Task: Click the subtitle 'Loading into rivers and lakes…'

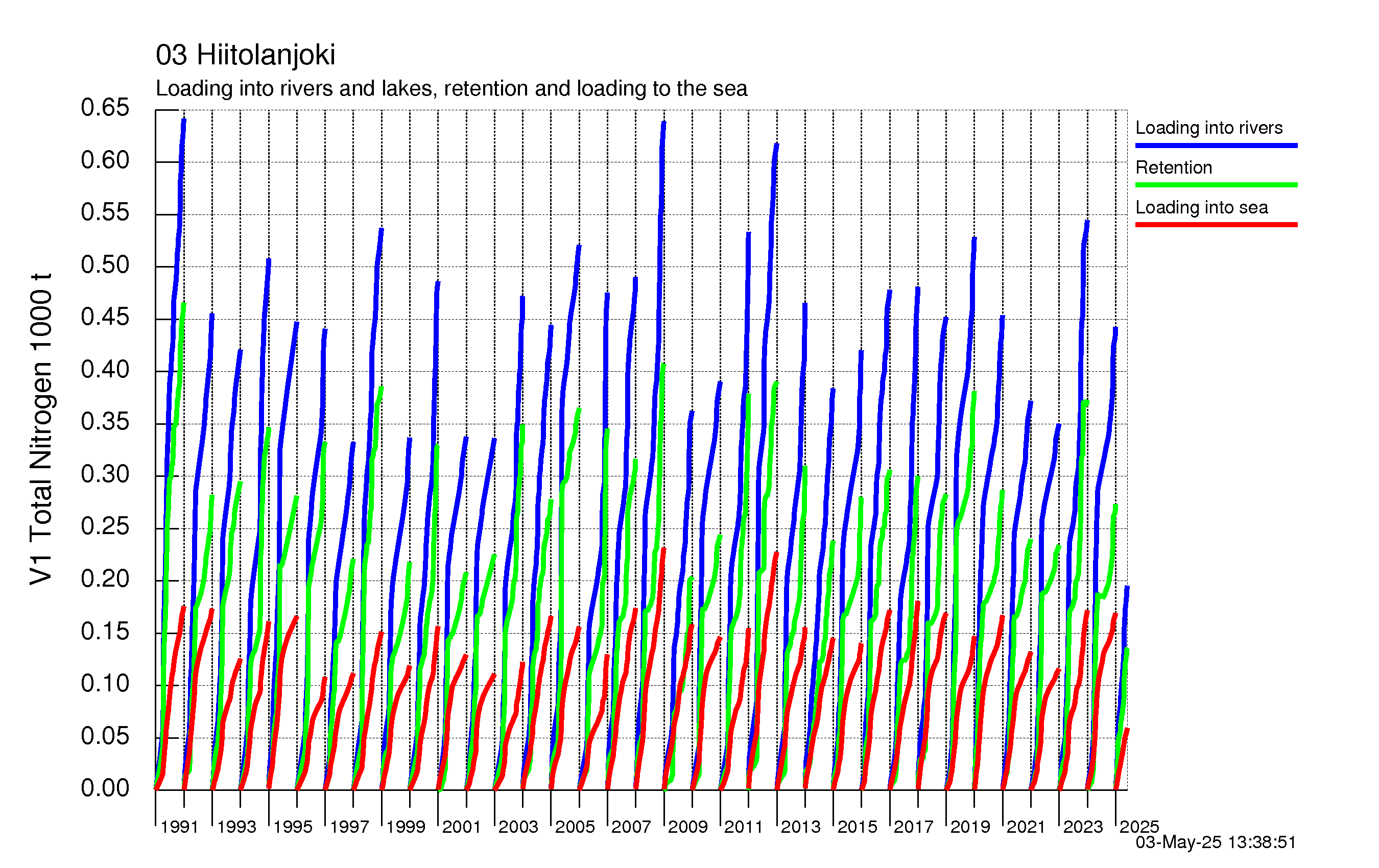Action: click(451, 89)
